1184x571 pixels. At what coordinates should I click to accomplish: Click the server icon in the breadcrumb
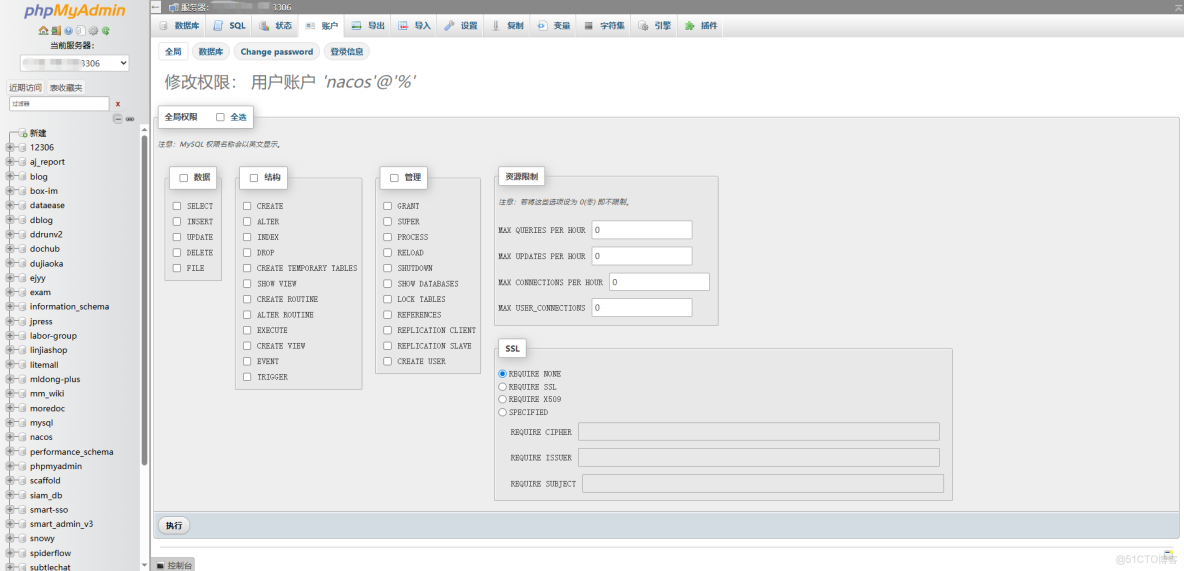point(174,7)
